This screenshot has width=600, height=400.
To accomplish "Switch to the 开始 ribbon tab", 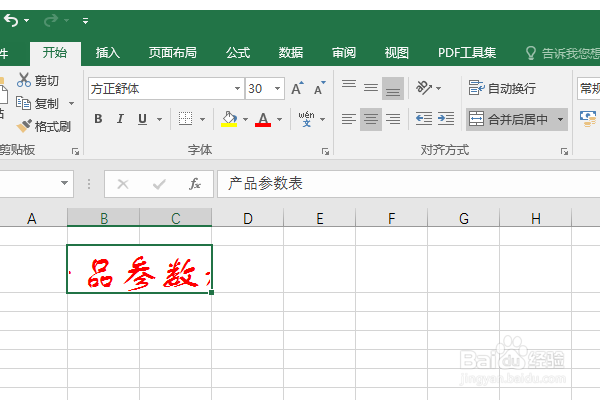I will (55, 53).
